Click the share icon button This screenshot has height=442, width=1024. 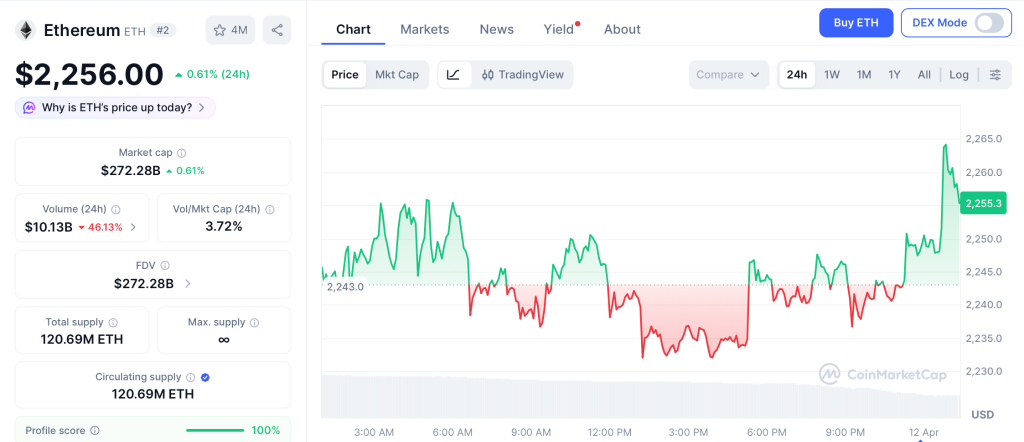[277, 30]
